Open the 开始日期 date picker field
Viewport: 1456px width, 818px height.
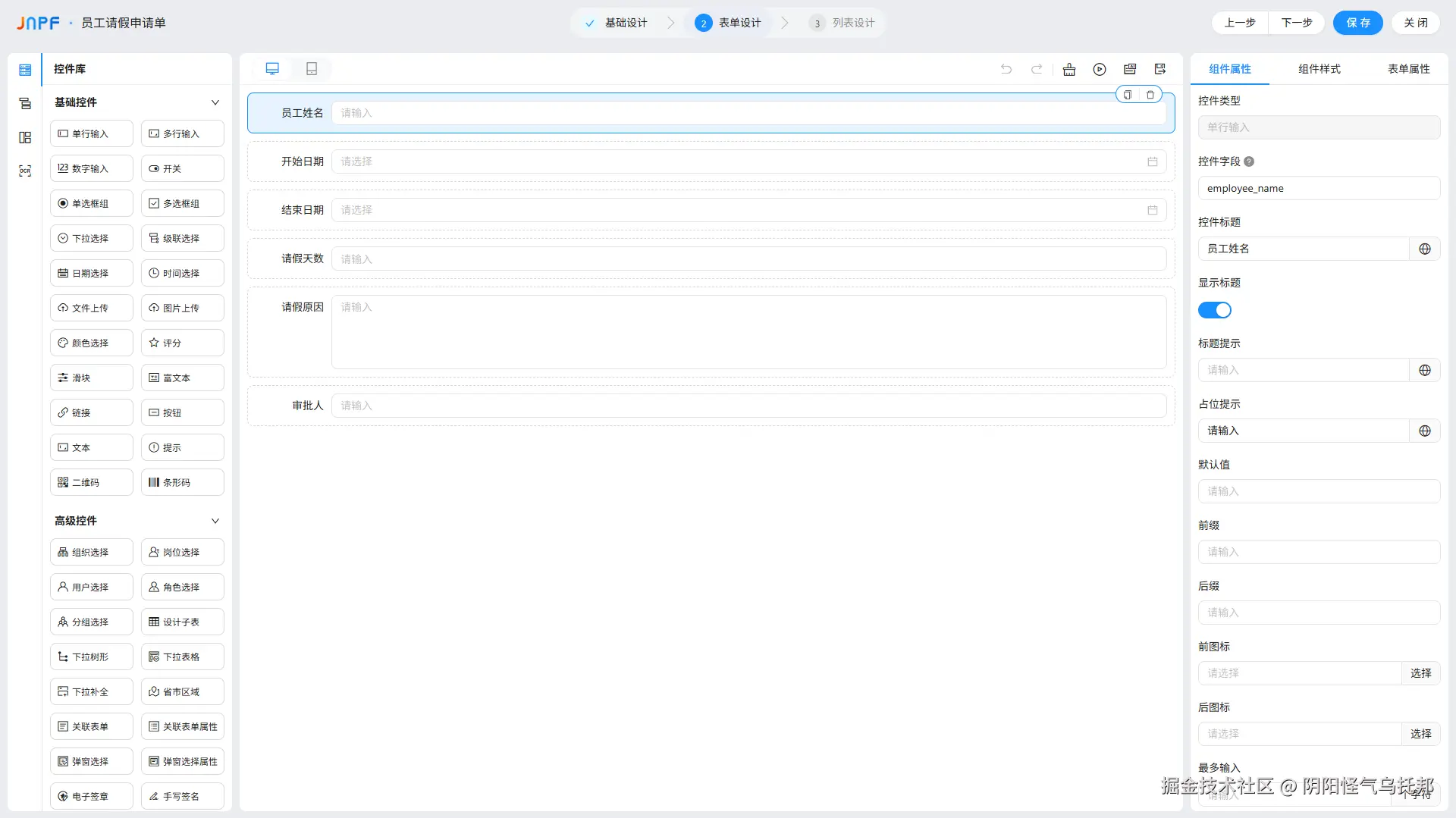(749, 161)
